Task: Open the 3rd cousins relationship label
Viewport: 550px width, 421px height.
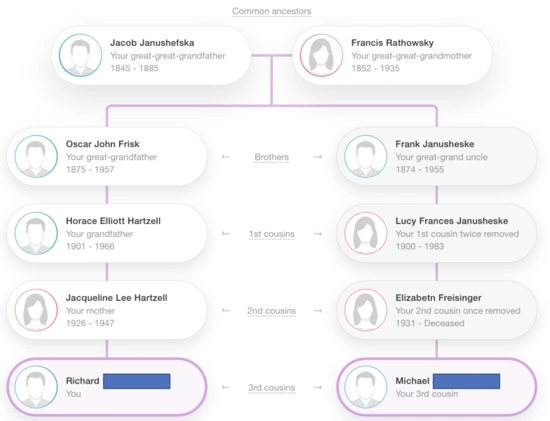Action: [x=271, y=388]
